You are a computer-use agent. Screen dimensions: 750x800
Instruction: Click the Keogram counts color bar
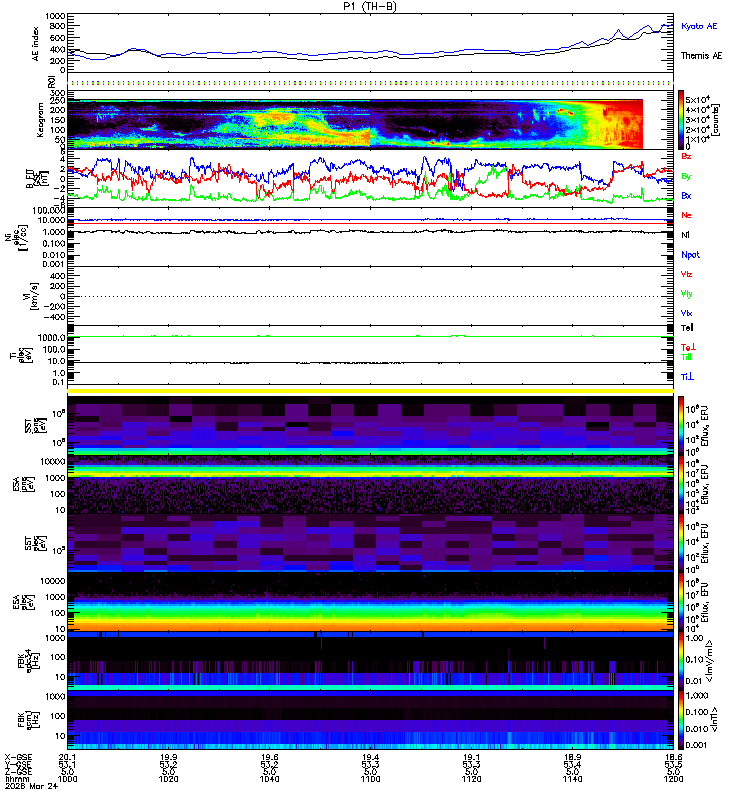[x=681, y=119]
